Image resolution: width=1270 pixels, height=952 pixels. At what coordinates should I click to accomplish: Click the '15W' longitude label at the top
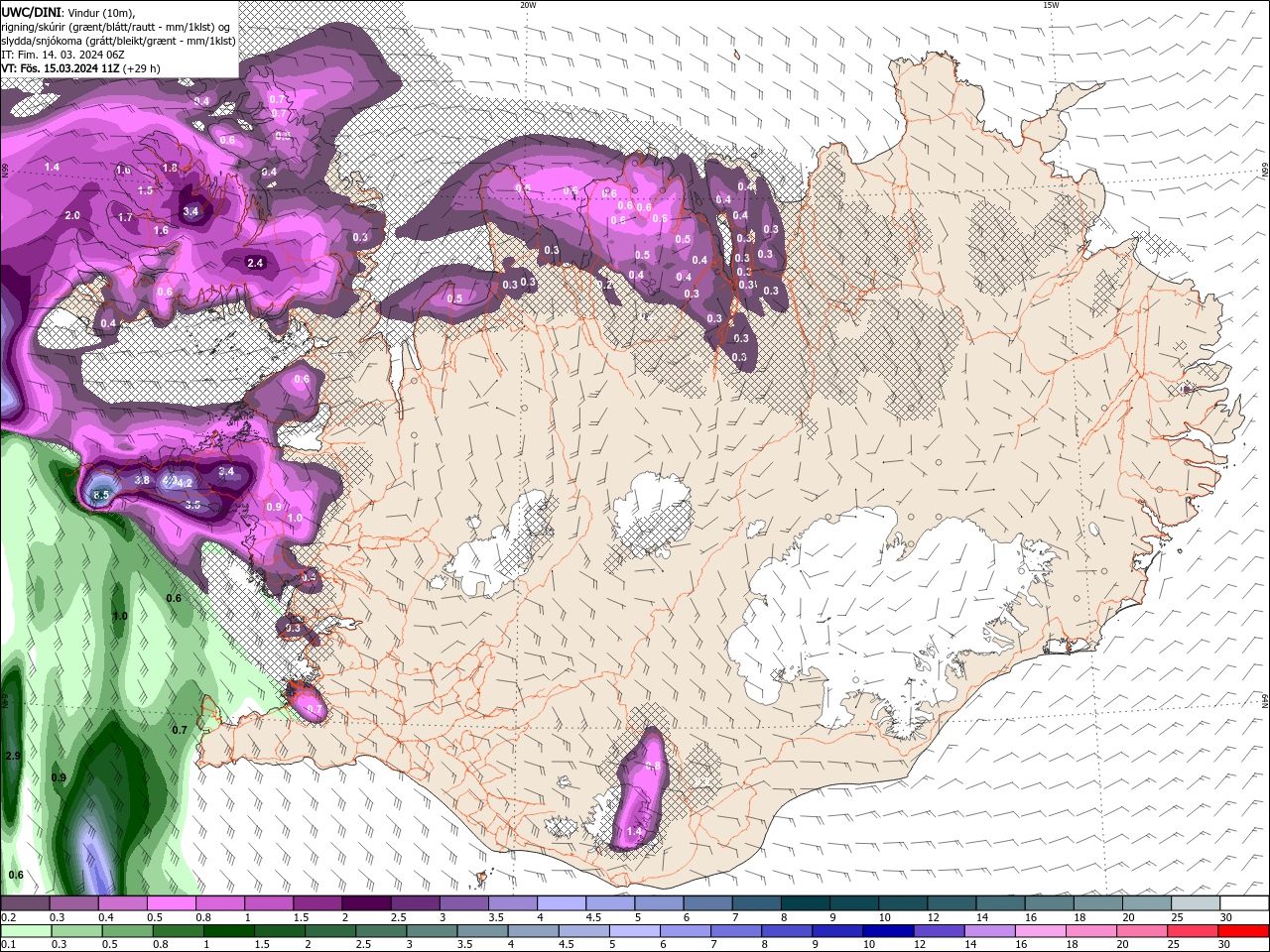pos(1051,4)
